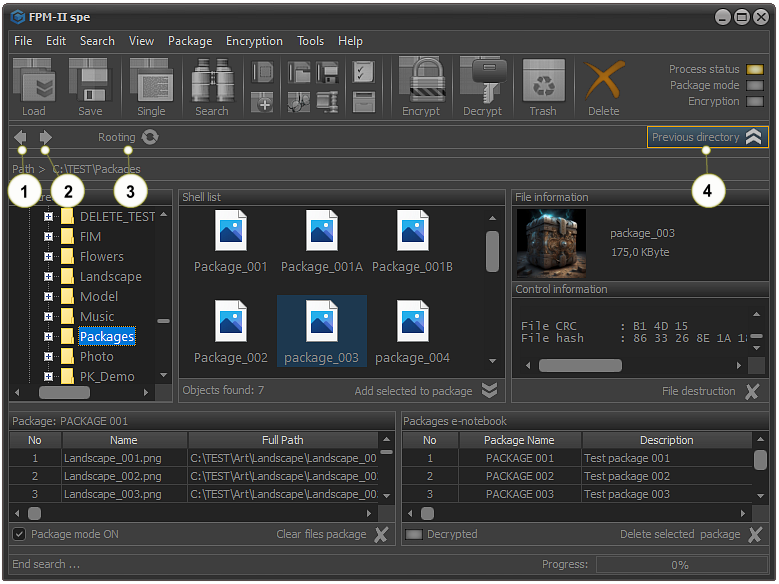The image size is (779, 584).
Task: Expand the Flowers folder node
Action: (x=48, y=256)
